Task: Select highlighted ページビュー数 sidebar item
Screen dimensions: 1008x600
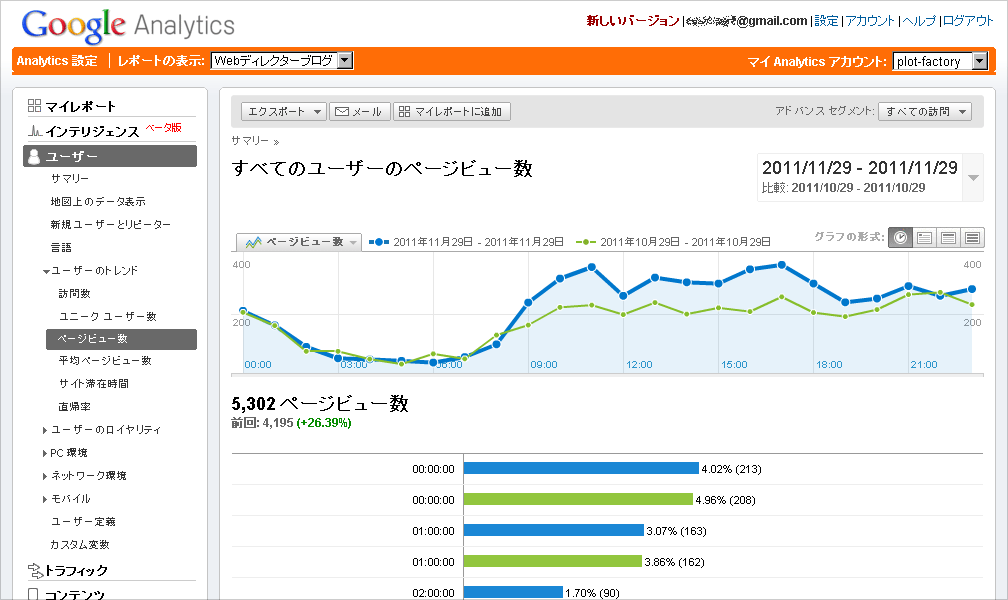Action: pos(122,339)
